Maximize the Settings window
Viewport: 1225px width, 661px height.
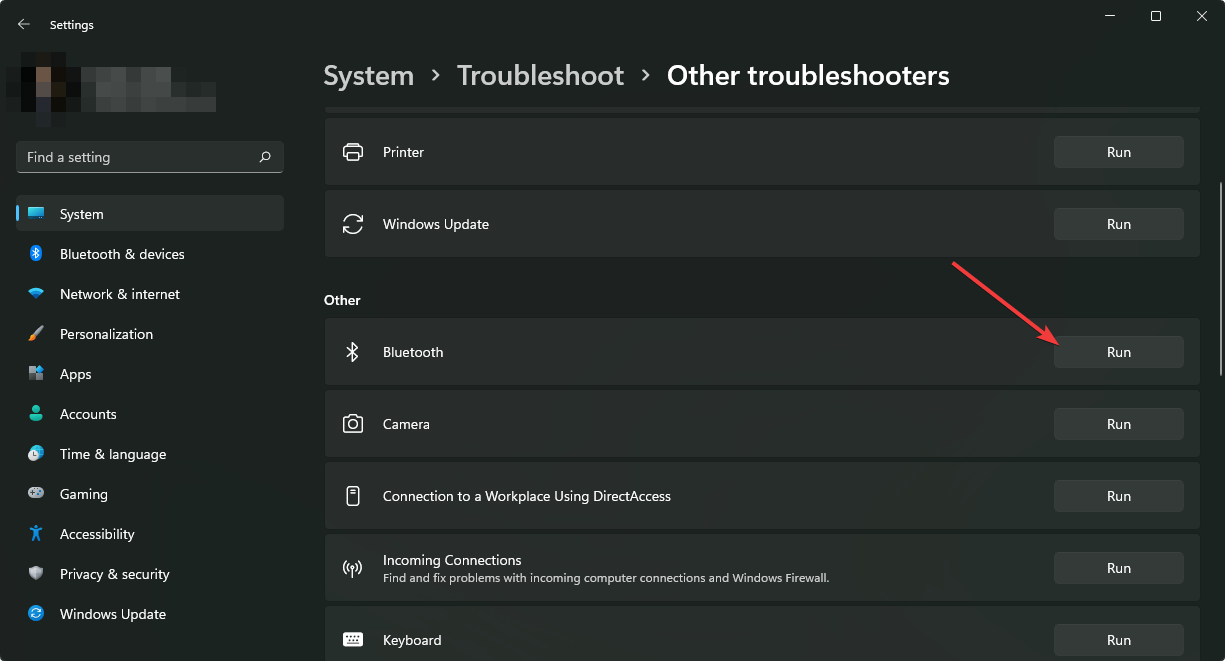[1156, 16]
